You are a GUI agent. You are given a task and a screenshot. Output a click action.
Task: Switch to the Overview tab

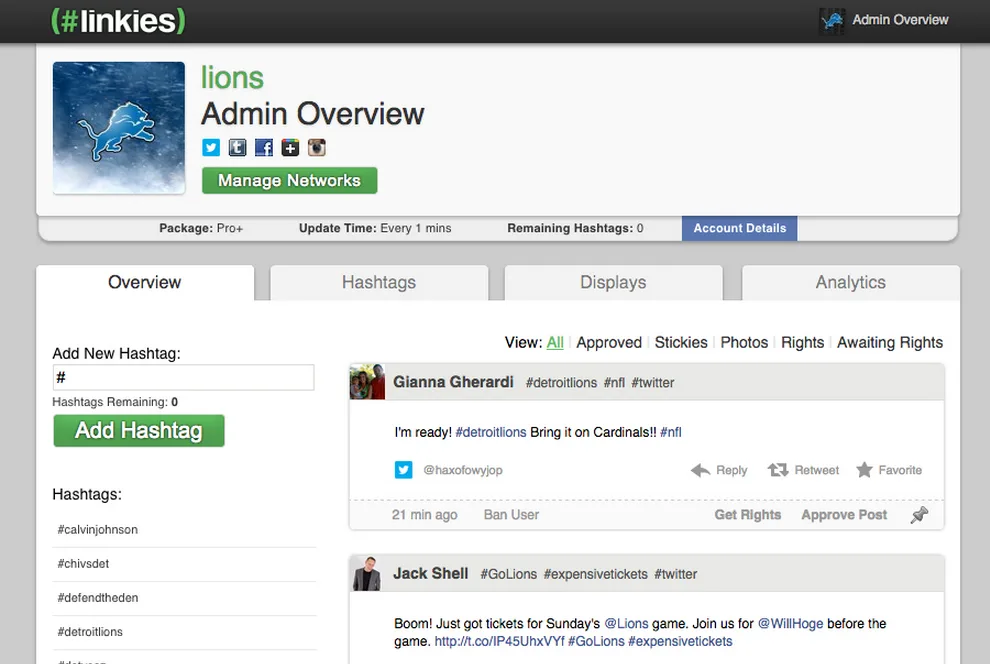pyautogui.click(x=145, y=282)
